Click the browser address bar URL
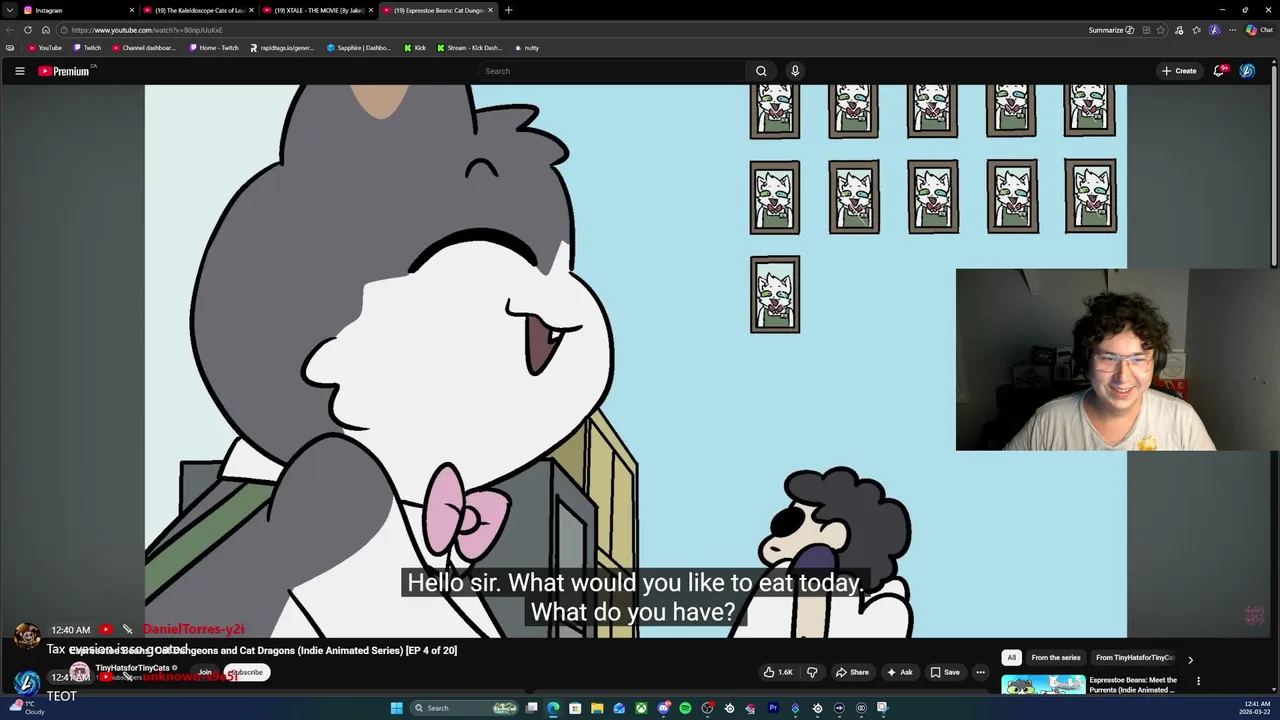1280x720 pixels. (x=148, y=30)
